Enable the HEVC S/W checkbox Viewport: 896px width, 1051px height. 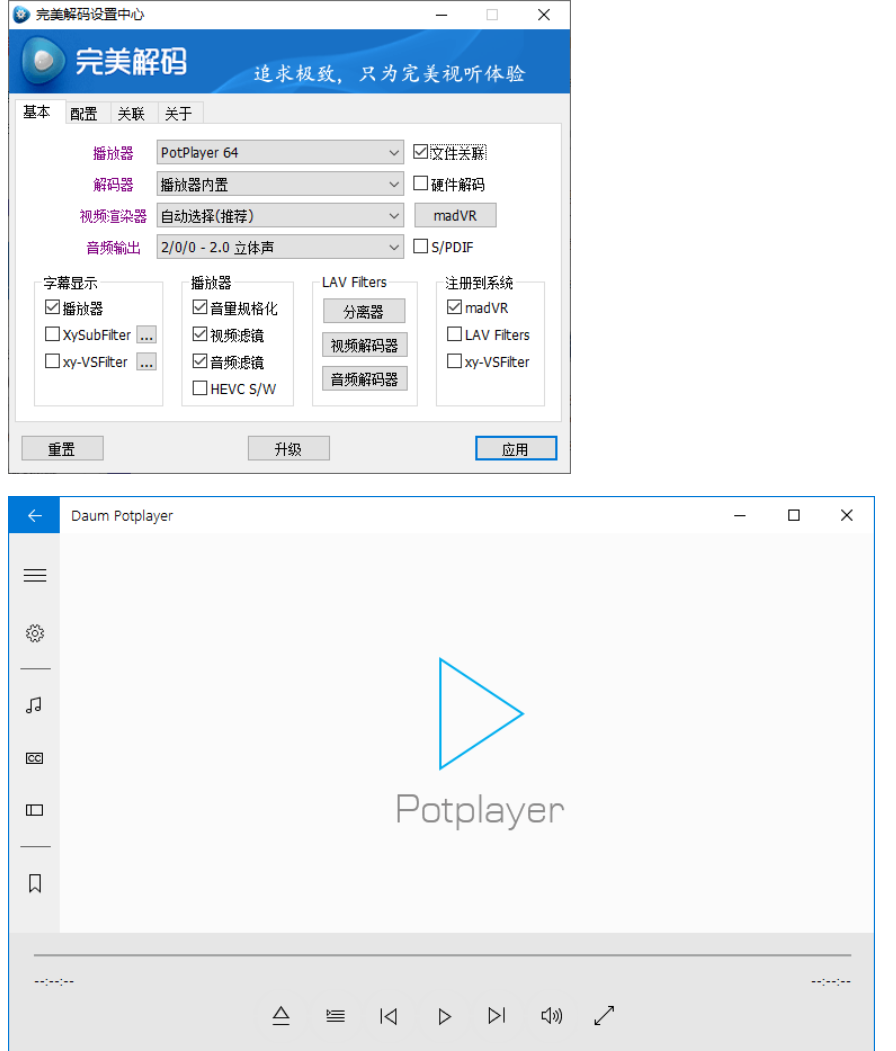click(x=200, y=388)
